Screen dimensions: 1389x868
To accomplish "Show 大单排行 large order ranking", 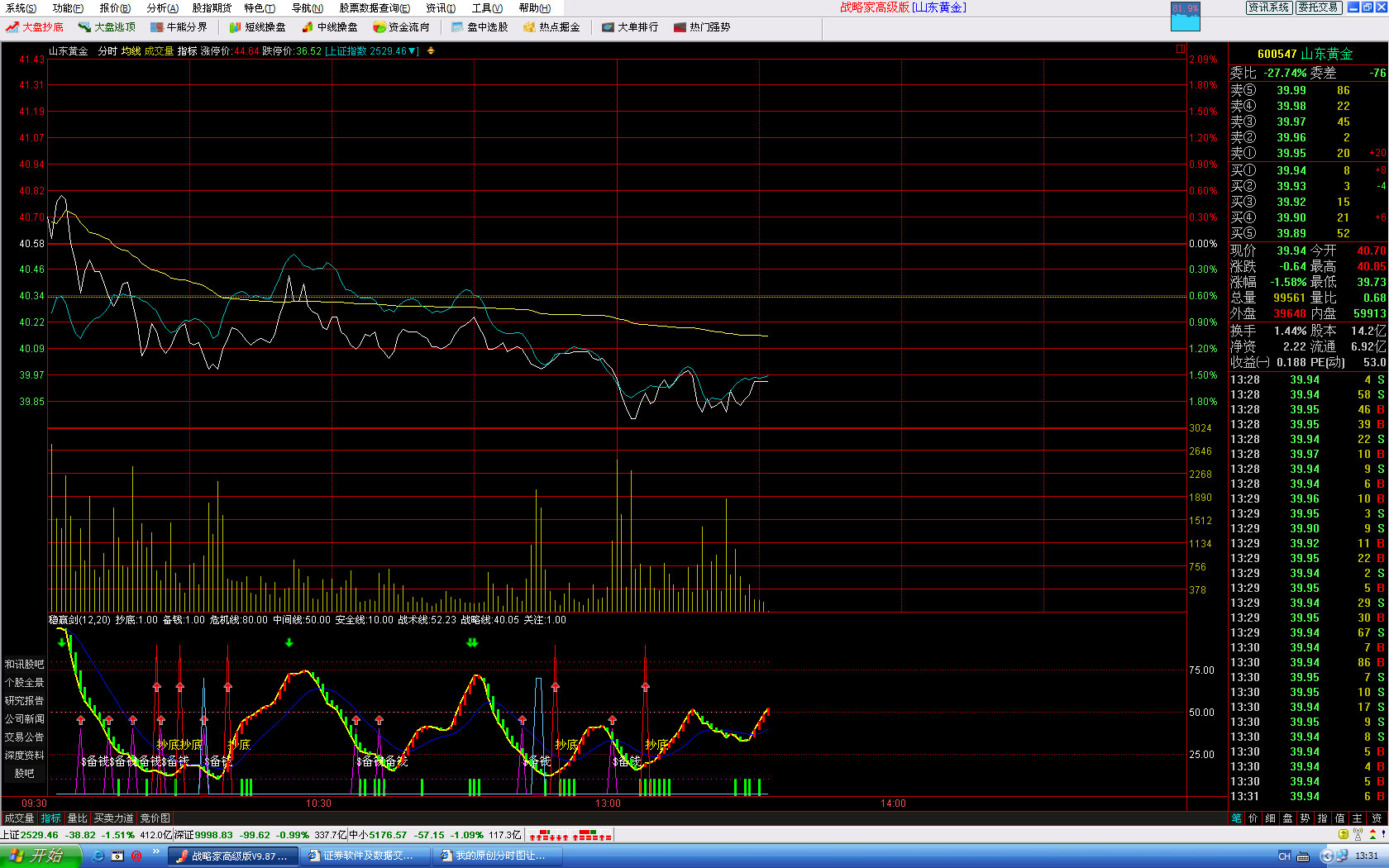I will (x=630, y=27).
